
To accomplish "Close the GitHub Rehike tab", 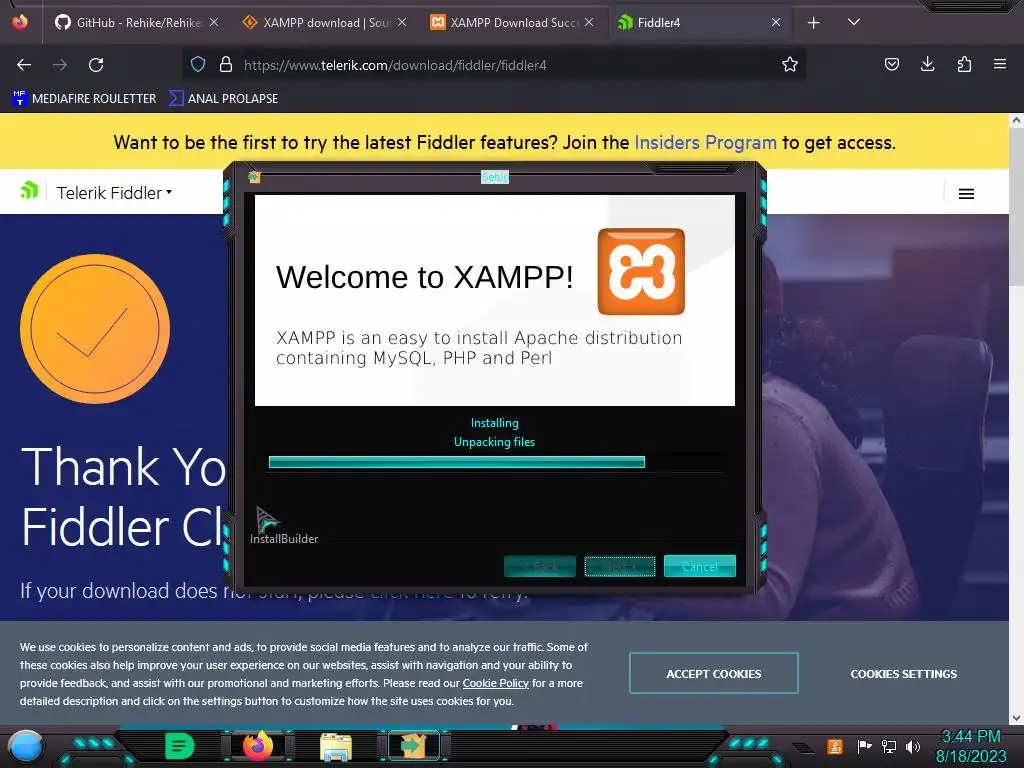I will pyautogui.click(x=214, y=22).
